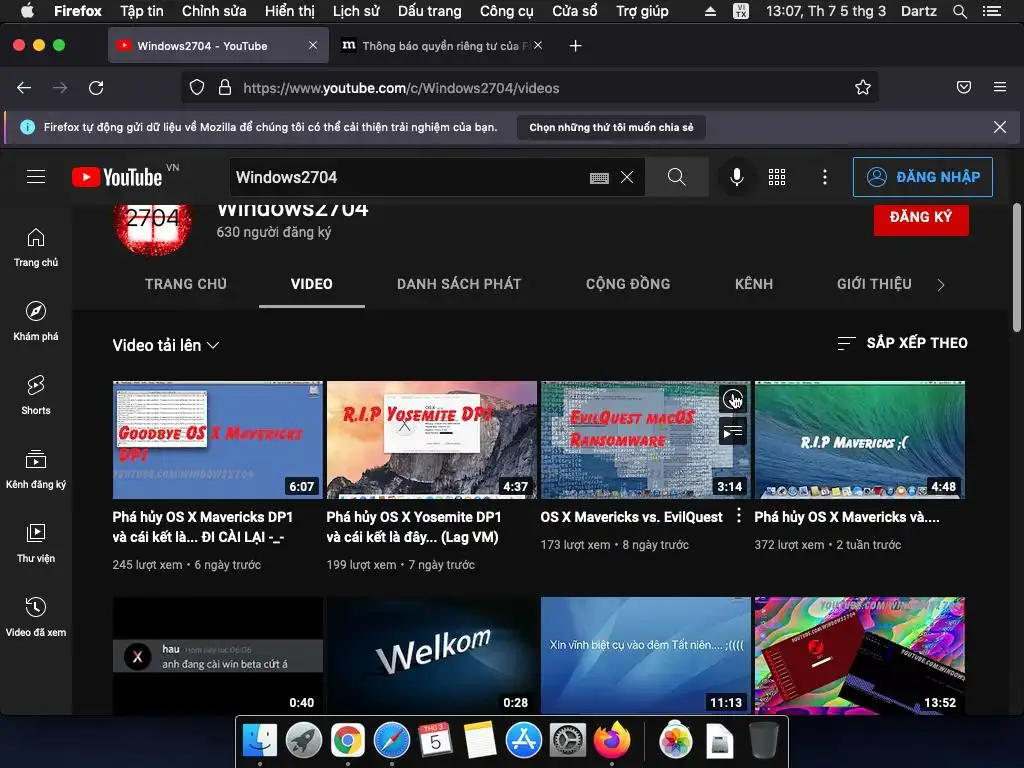
Task: Open the KÊNH tab
Action: 754,284
